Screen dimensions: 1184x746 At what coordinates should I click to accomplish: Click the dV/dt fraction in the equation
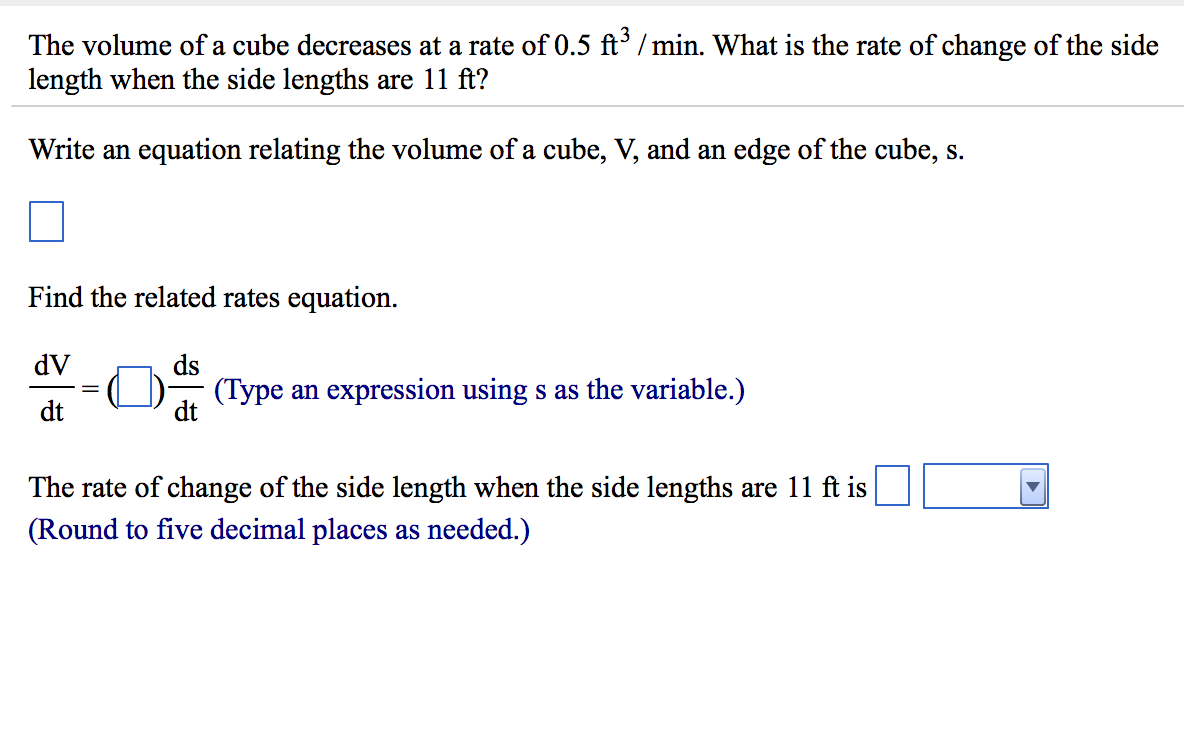(52, 387)
